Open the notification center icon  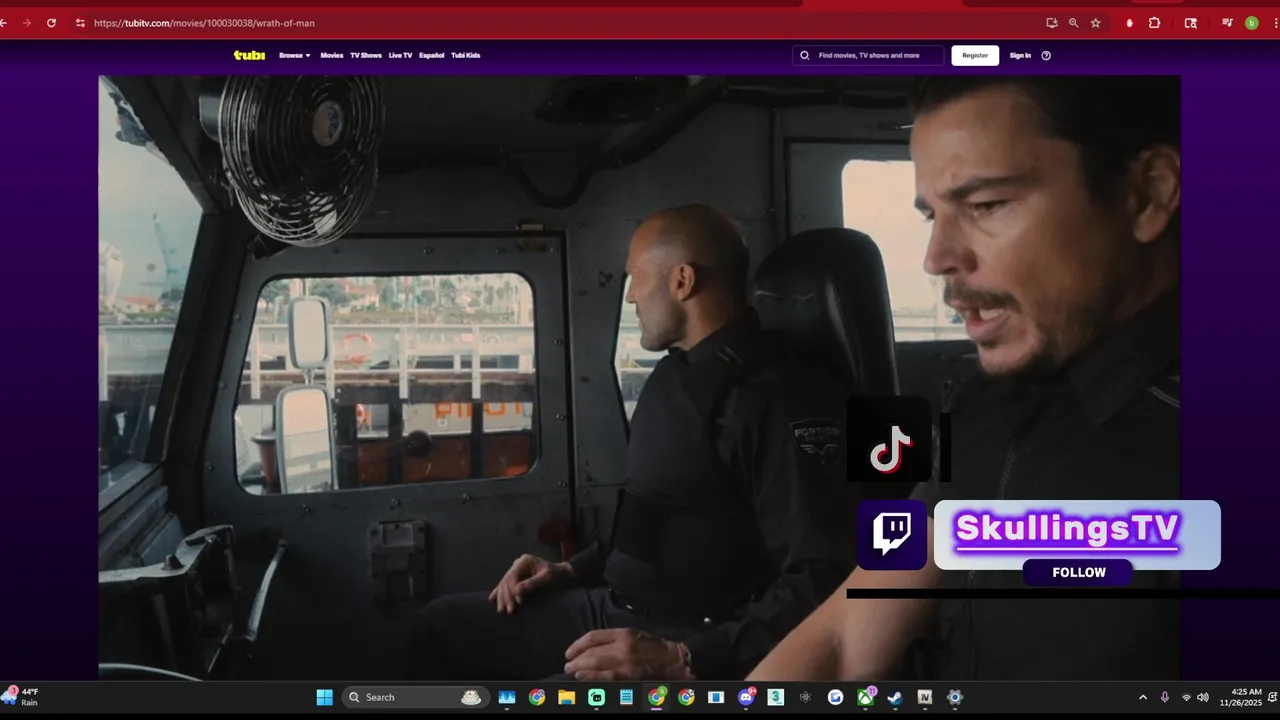click(x=1272, y=697)
